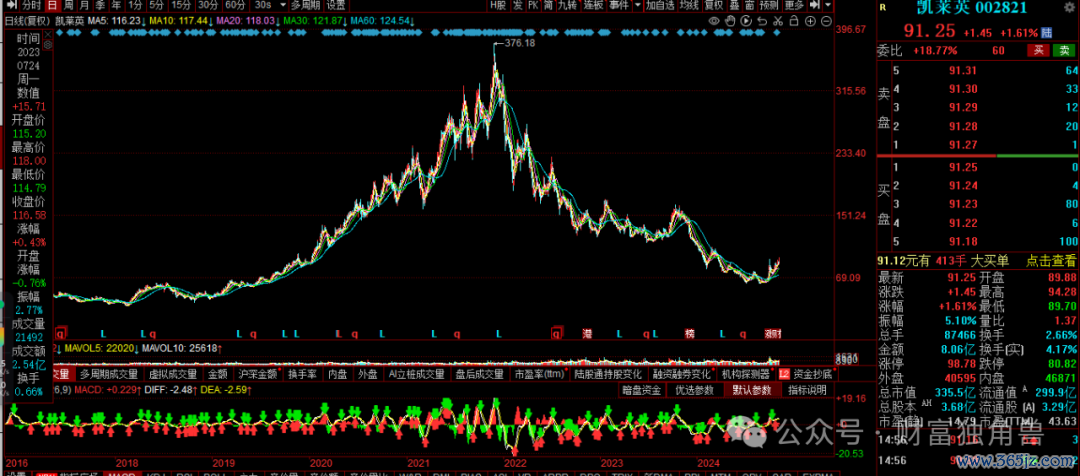Screen dimensions: 1080x476
Task: Select the 季 quarterly period
Action: tap(100, 6)
